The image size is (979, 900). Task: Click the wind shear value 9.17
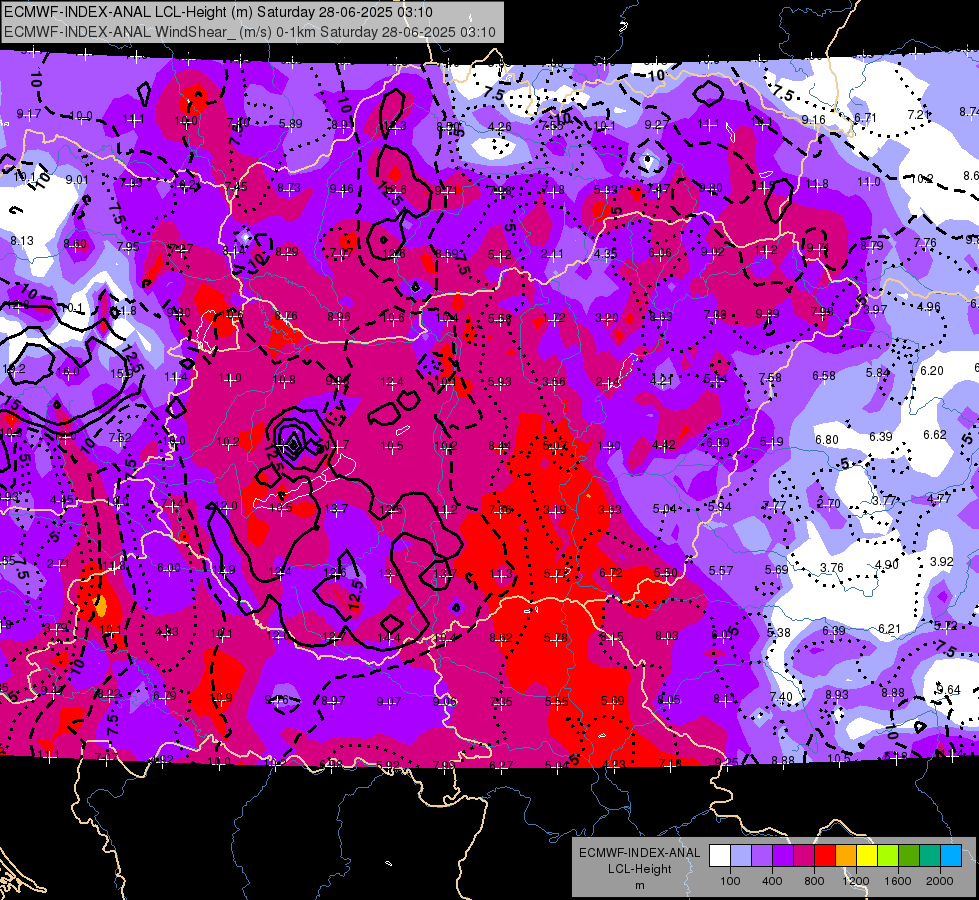coord(29,114)
